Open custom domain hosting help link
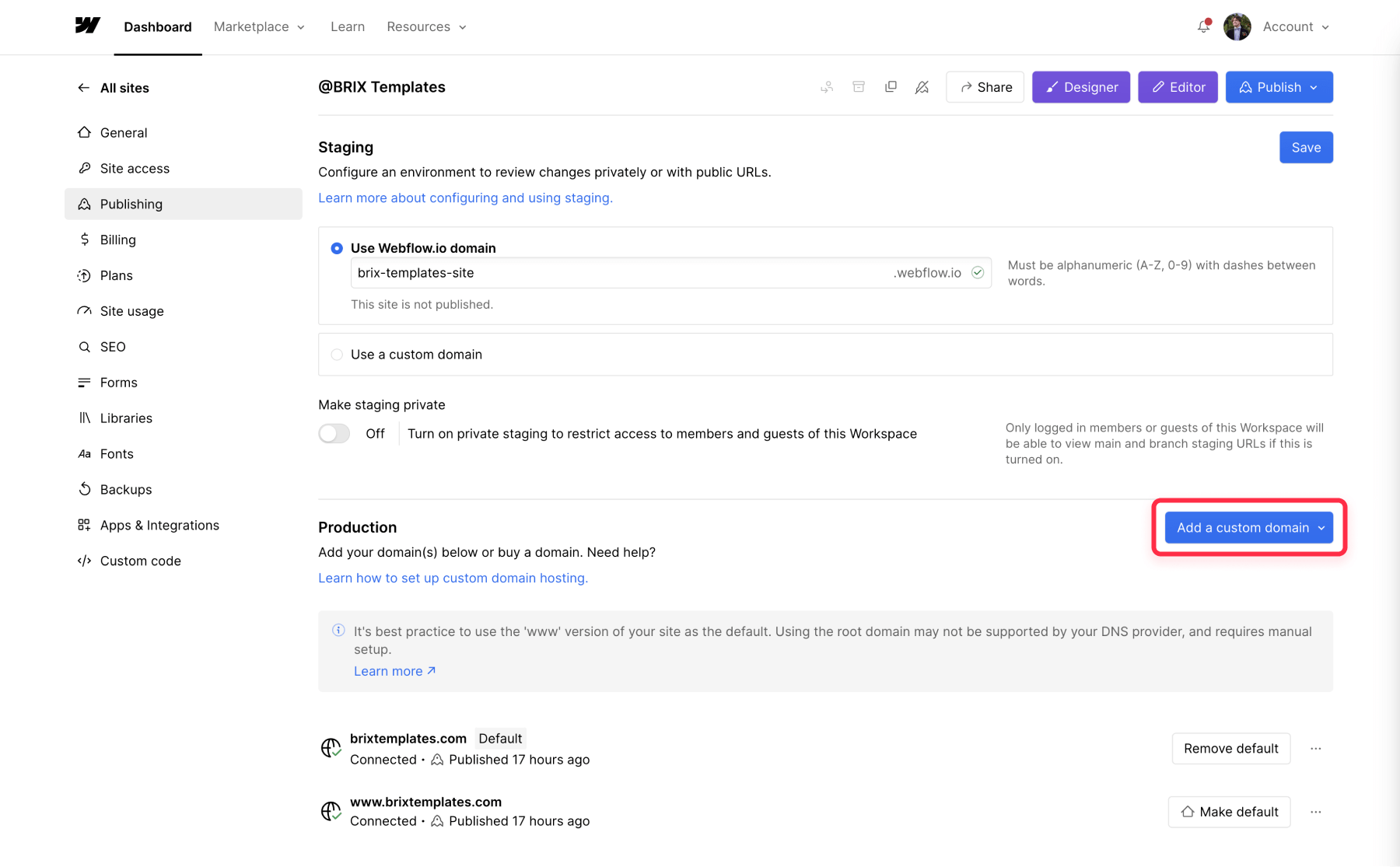 tap(453, 579)
